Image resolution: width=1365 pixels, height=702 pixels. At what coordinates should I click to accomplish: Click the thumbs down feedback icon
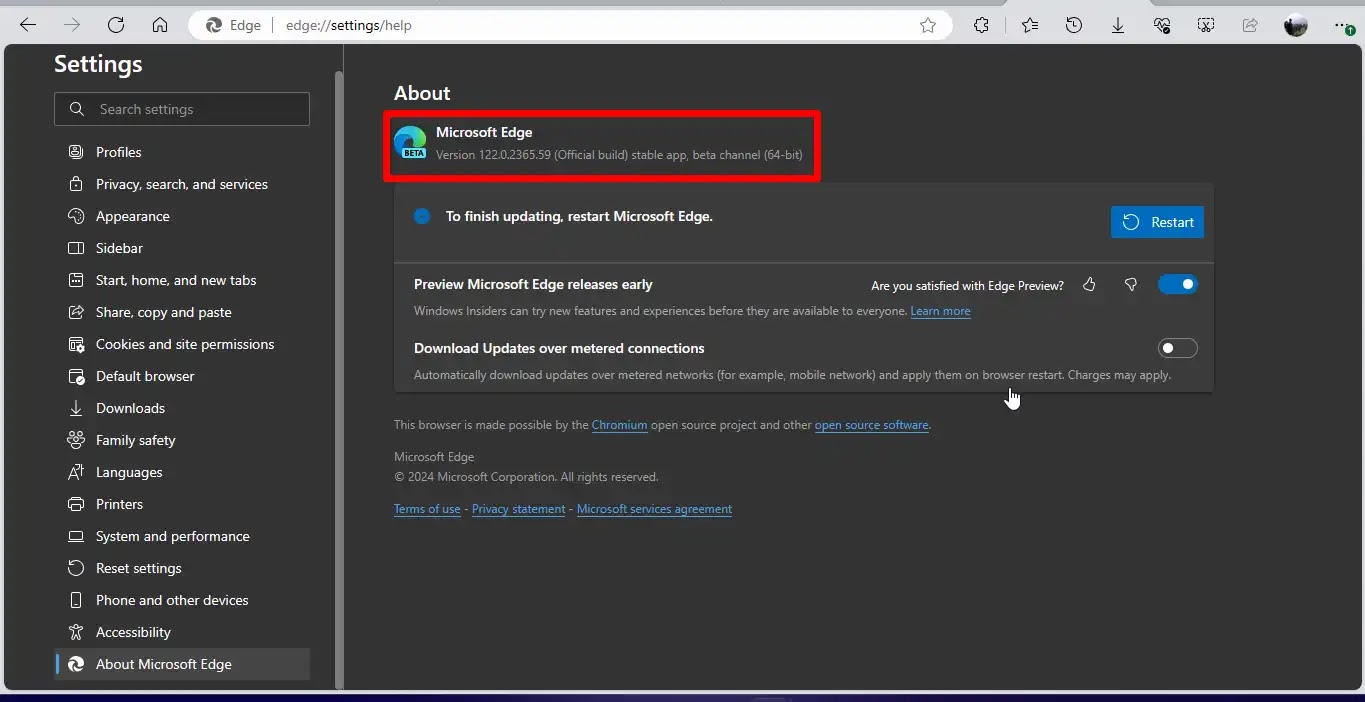pos(1131,285)
